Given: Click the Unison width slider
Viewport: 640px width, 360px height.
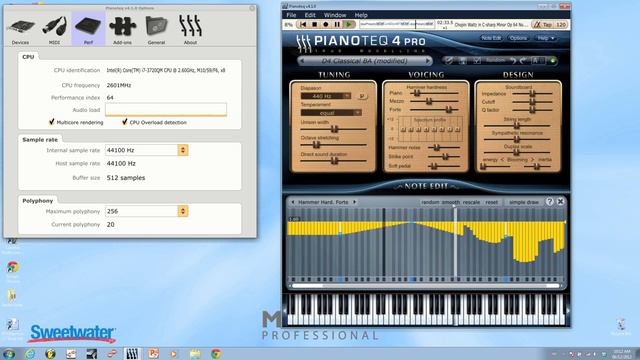Looking at the screenshot, I should (333, 129).
